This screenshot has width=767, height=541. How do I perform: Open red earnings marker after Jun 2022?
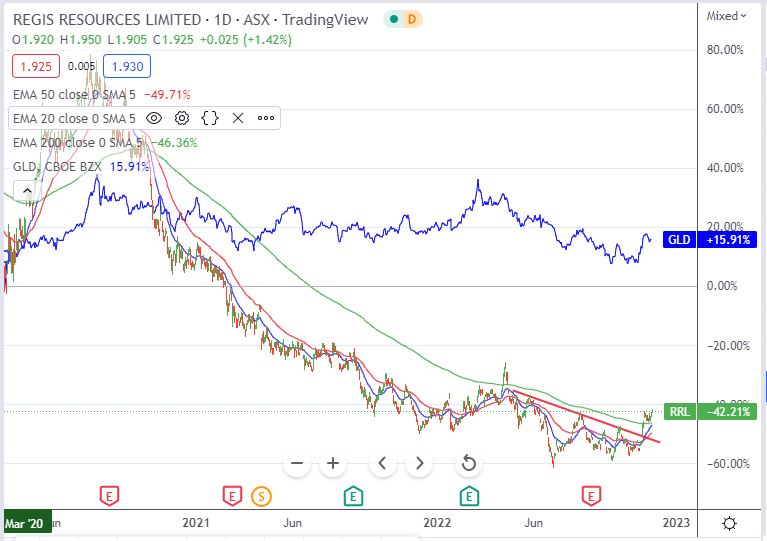tap(591, 496)
